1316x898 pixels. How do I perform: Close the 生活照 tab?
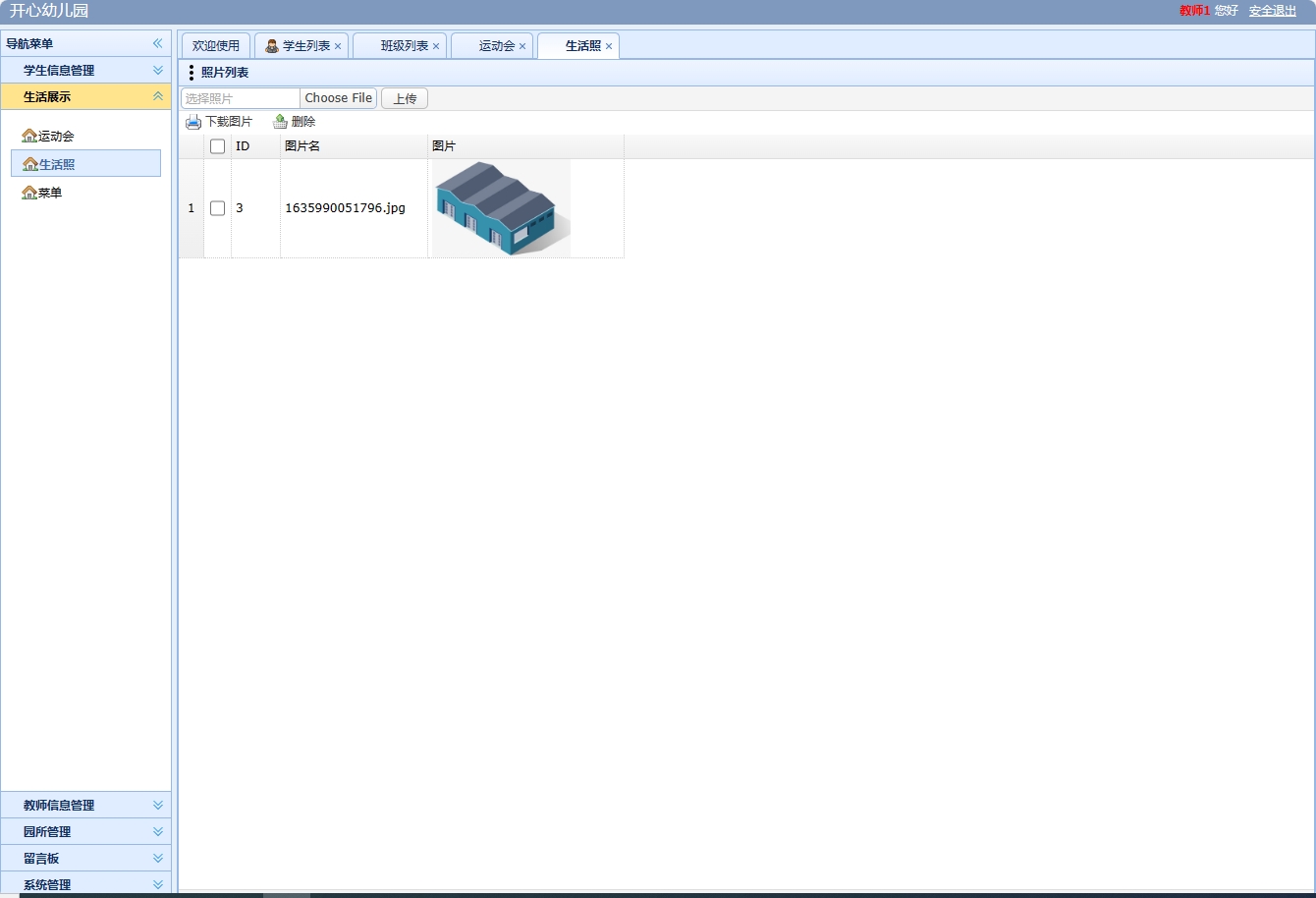click(x=609, y=46)
